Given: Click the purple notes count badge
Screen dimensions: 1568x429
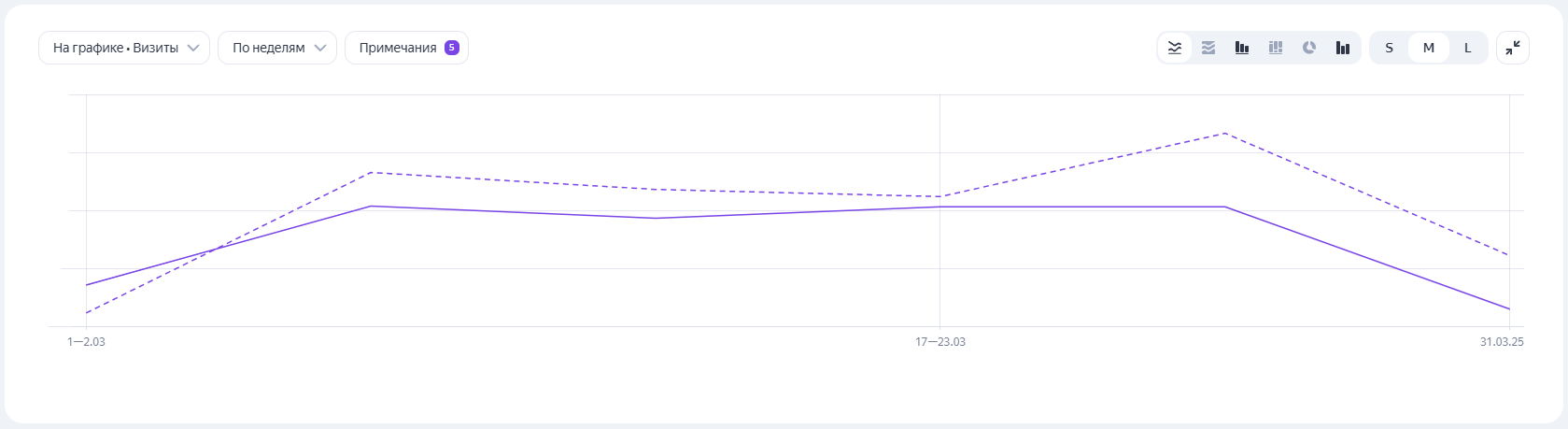Looking at the screenshot, I should point(452,48).
